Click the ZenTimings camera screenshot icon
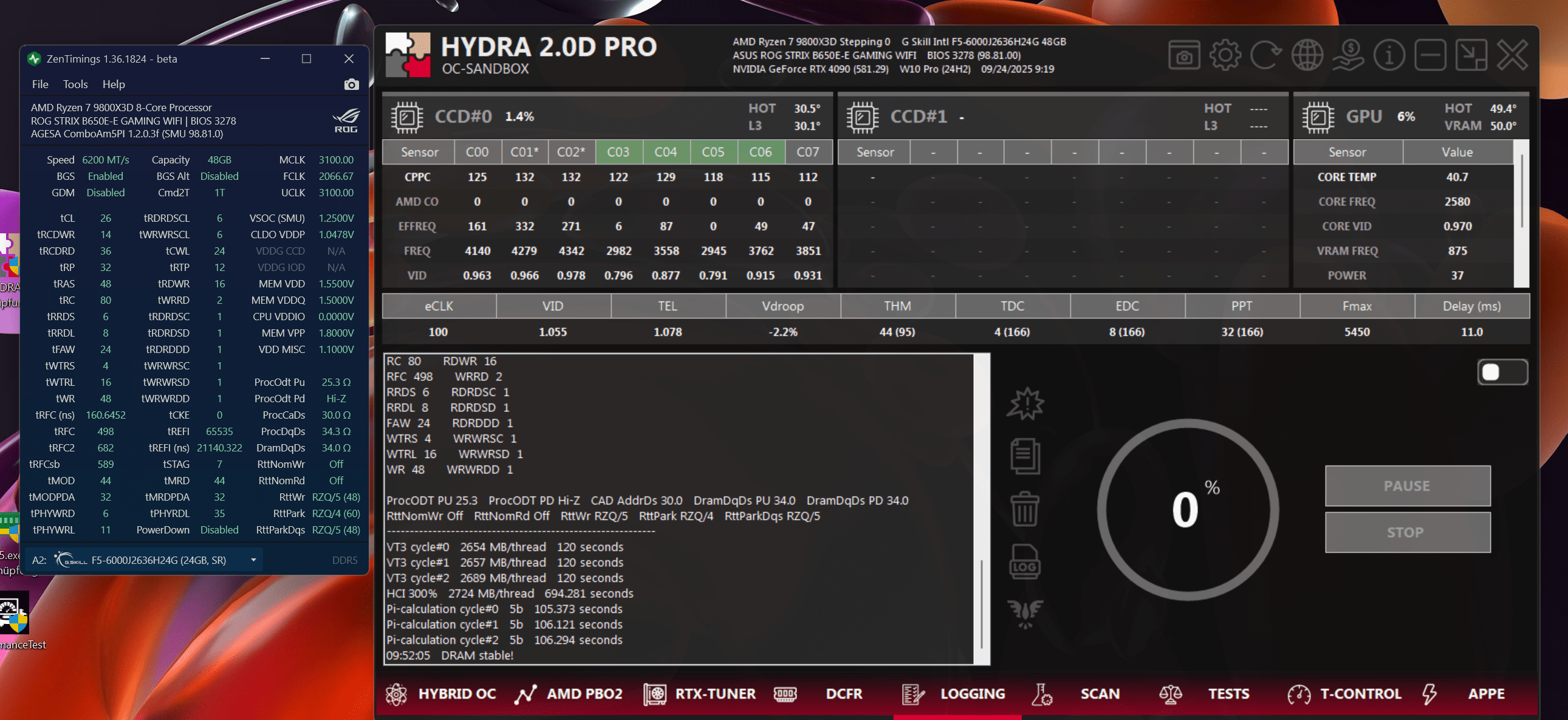Screen dimensions: 1568x720 pyautogui.click(x=351, y=84)
